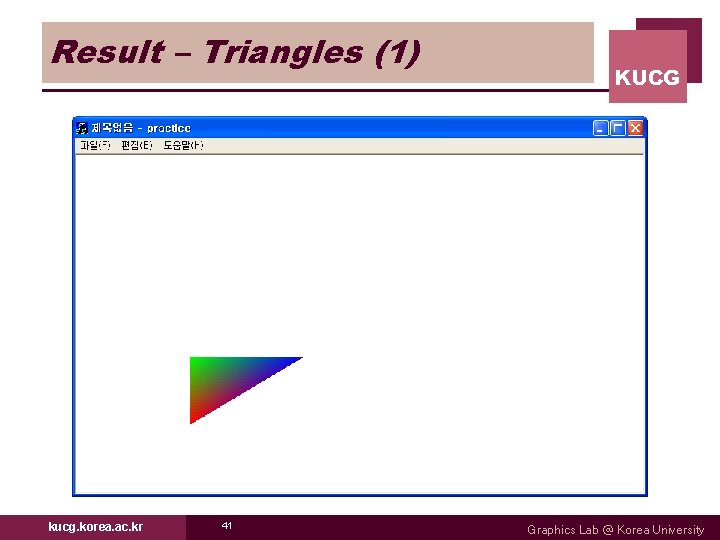Click the KUCG logo box
Screen dimensions: 720x540
(648, 67)
